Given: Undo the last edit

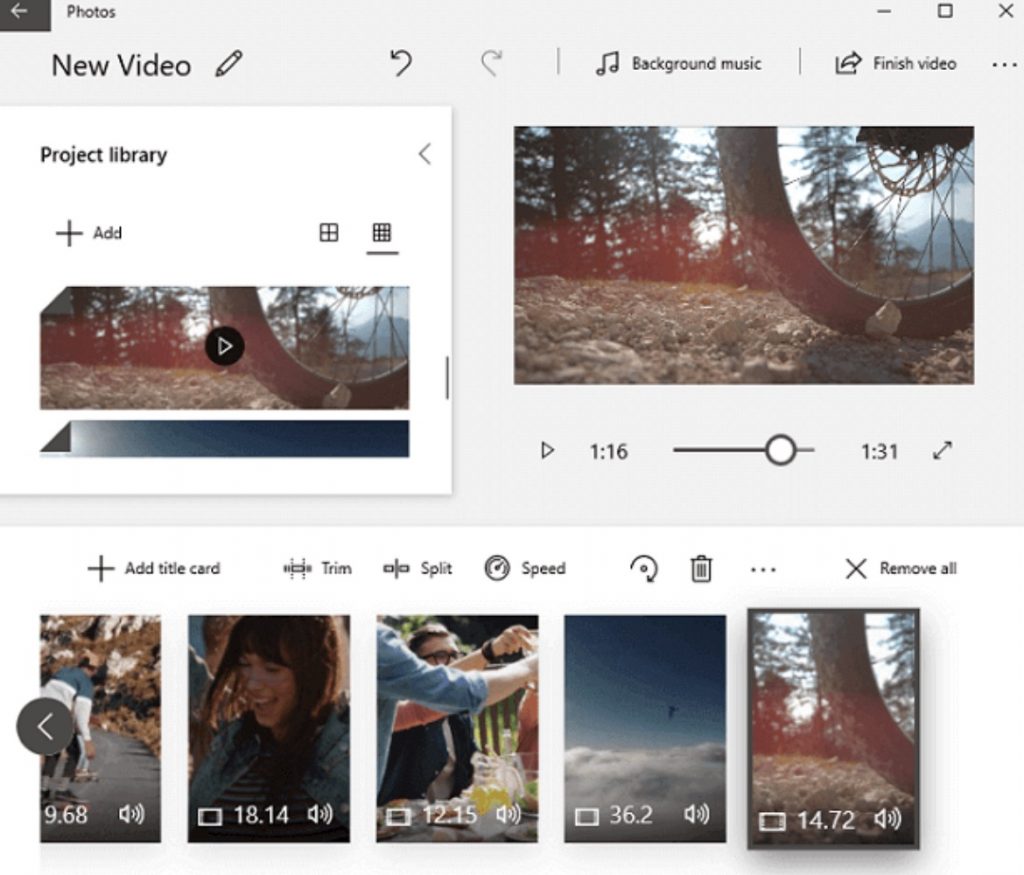Looking at the screenshot, I should pos(401,64).
